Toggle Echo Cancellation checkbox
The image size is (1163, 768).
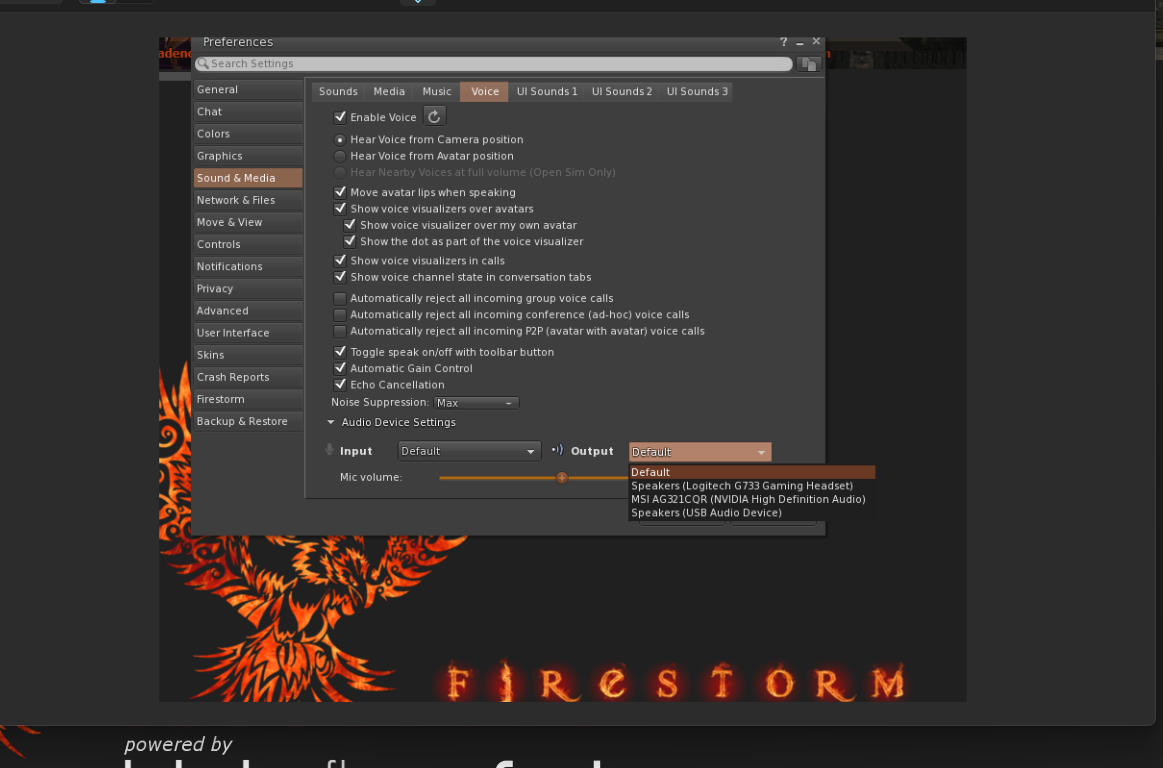pyautogui.click(x=340, y=384)
